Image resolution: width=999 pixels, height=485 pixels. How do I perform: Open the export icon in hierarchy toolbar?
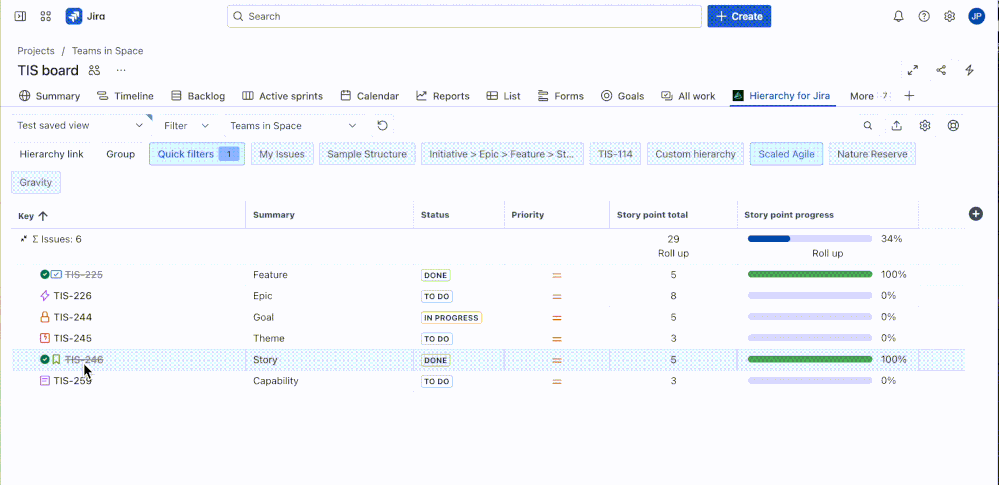point(896,126)
